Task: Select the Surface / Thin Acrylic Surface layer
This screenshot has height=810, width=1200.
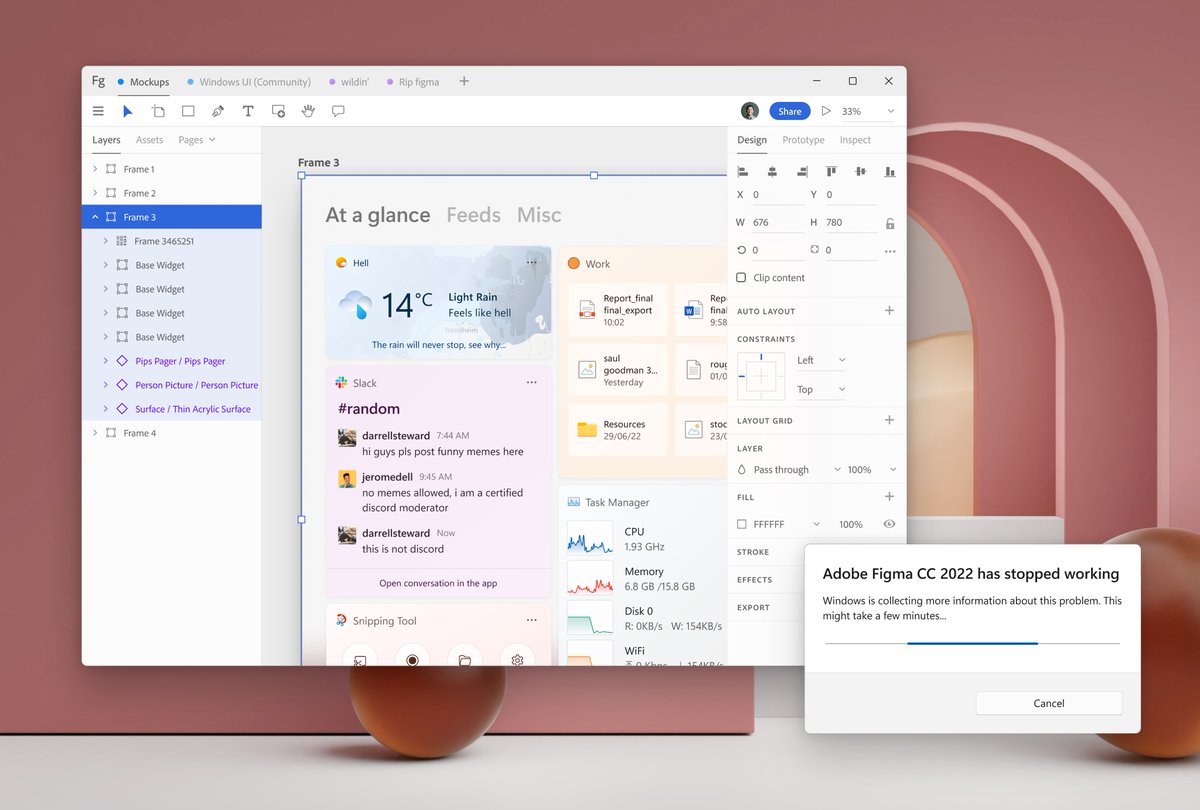Action: [172, 409]
